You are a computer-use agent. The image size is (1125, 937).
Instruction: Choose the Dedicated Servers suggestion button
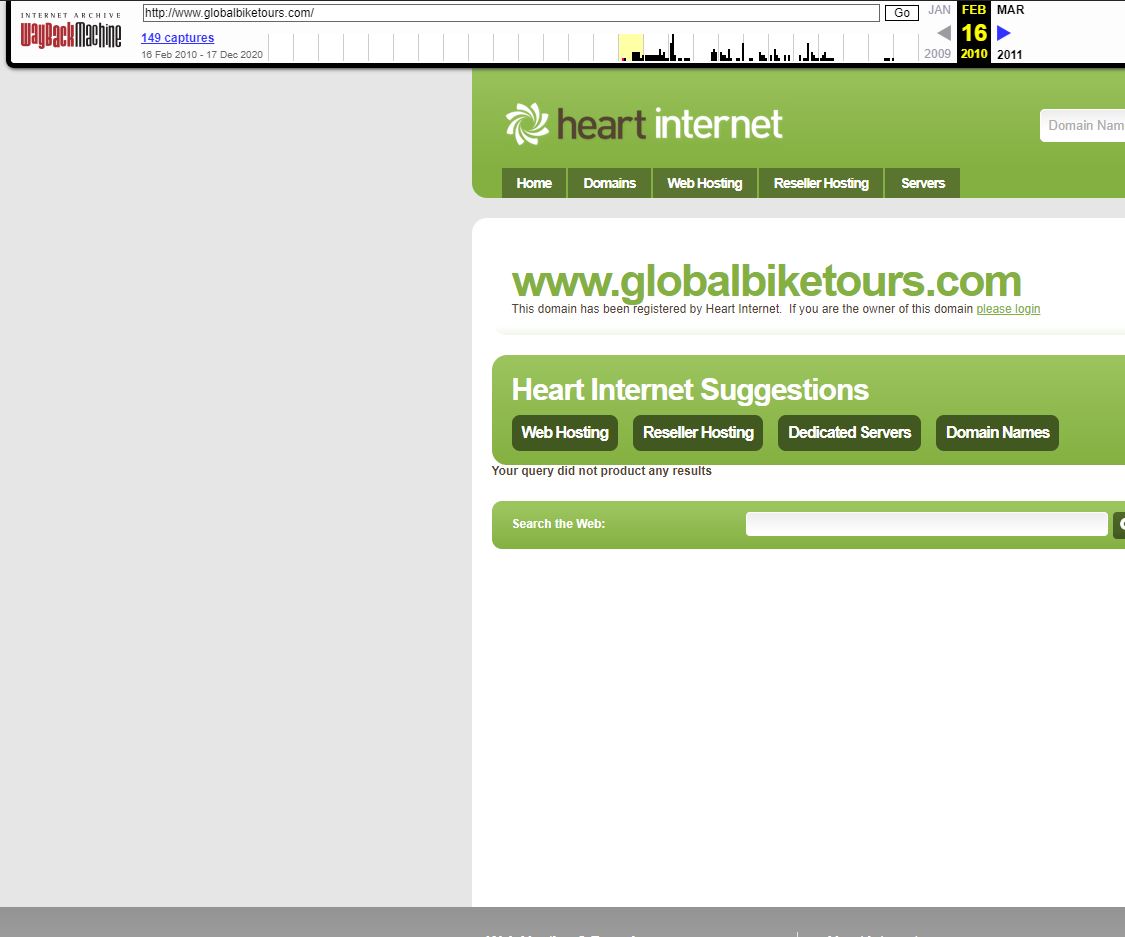(x=849, y=433)
